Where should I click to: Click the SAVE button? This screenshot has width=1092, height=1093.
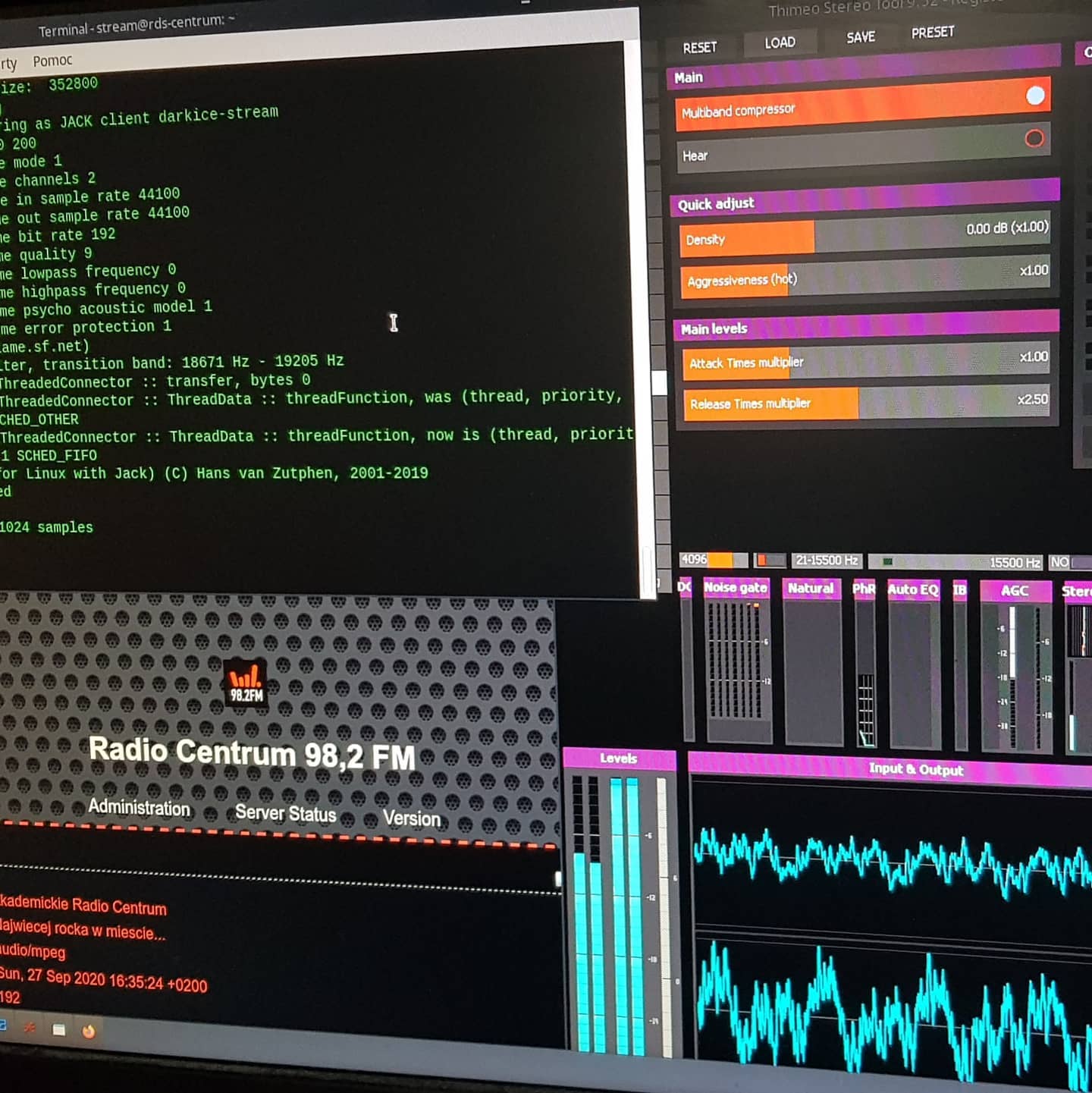(861, 37)
